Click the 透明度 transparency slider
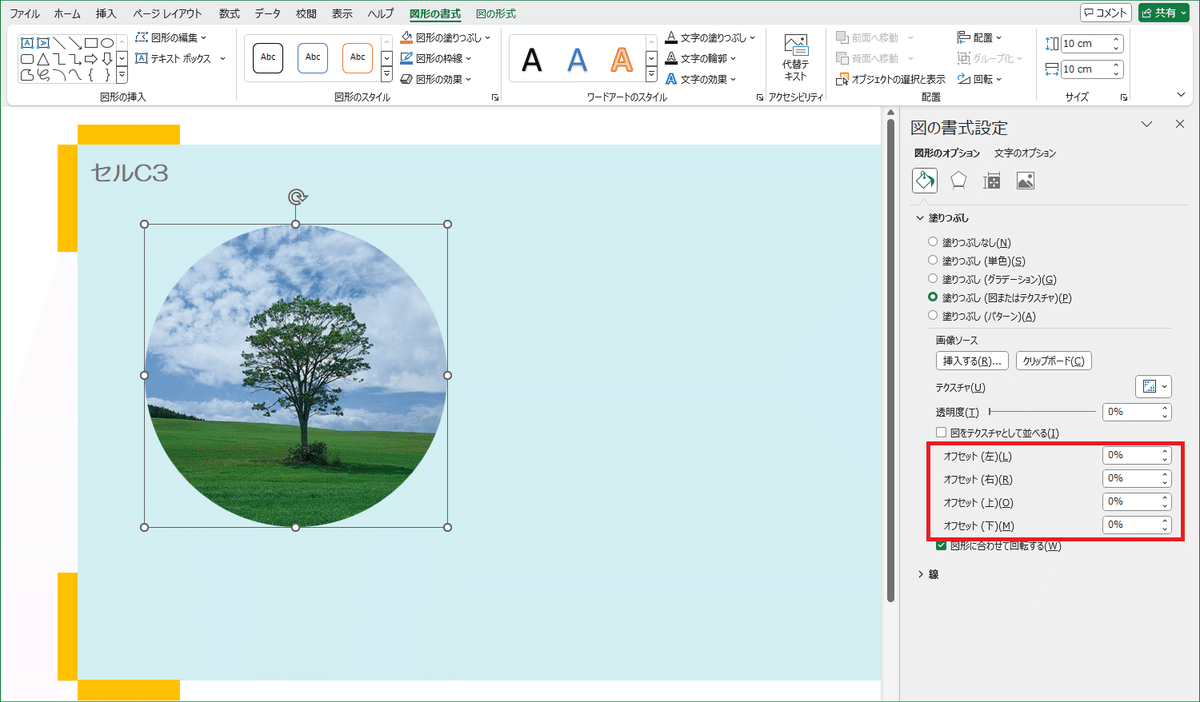Viewport: 1200px width, 702px height. [1042, 411]
